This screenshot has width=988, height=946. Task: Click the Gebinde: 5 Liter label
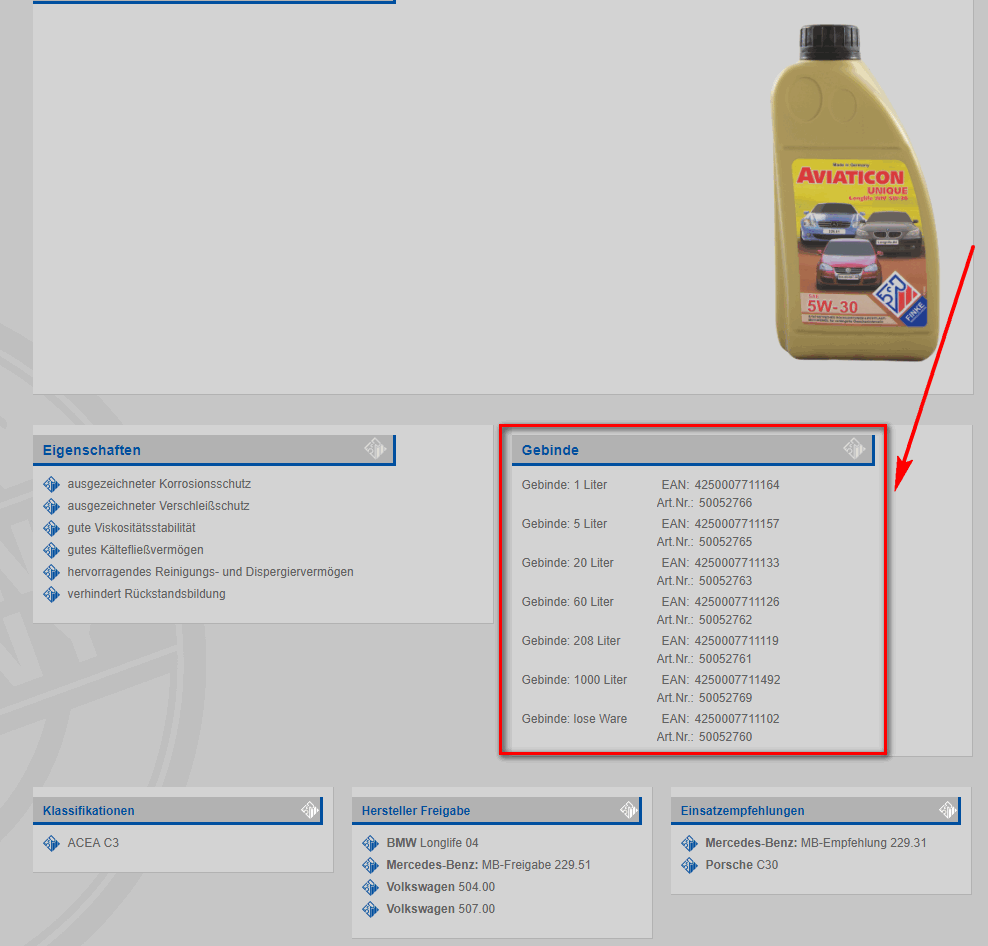(x=564, y=524)
